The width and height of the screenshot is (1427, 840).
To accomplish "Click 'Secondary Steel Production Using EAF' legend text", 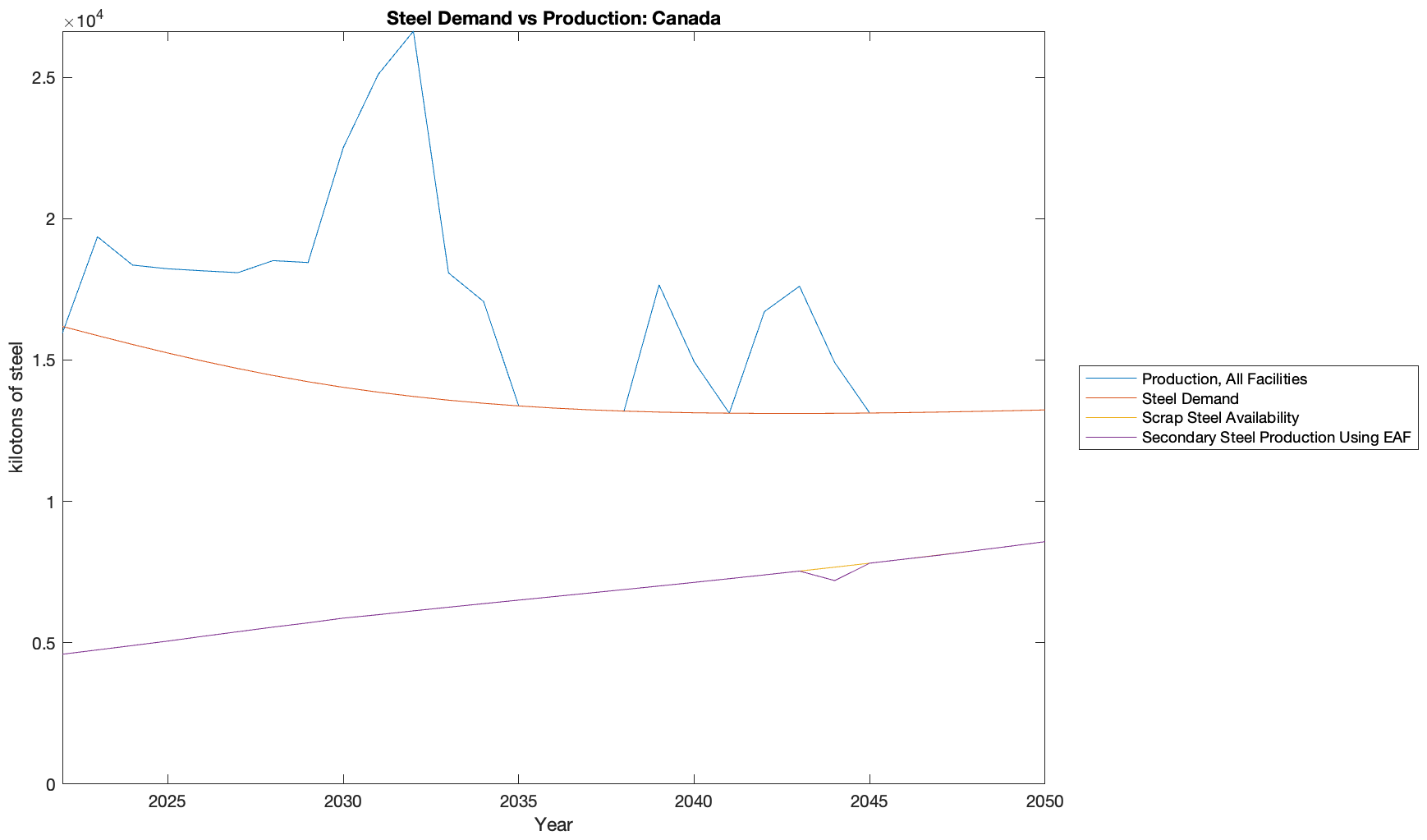I will pos(1275,438).
